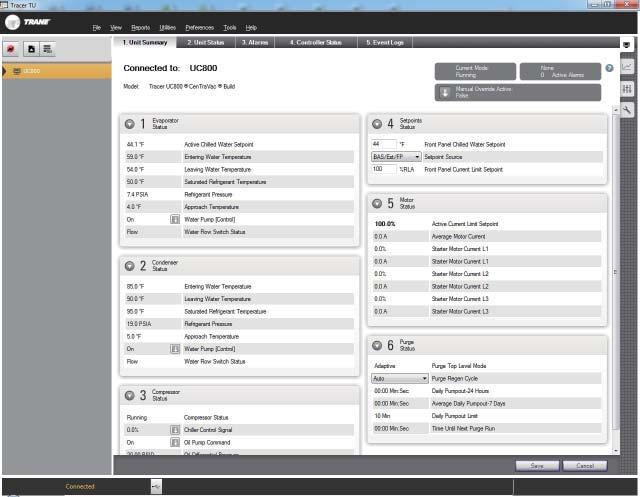Collapse the Compressor Status panel
This screenshot has width=640, height=497.
[x=129, y=395]
